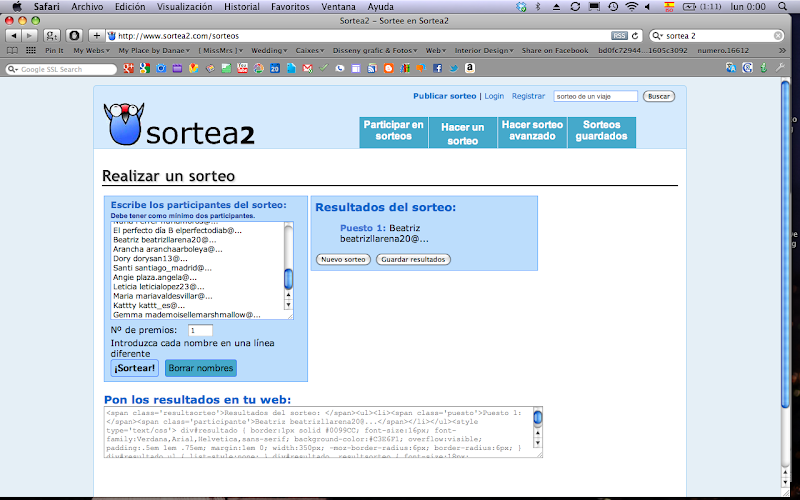Open the Blogger toolbar icon

tap(388, 68)
